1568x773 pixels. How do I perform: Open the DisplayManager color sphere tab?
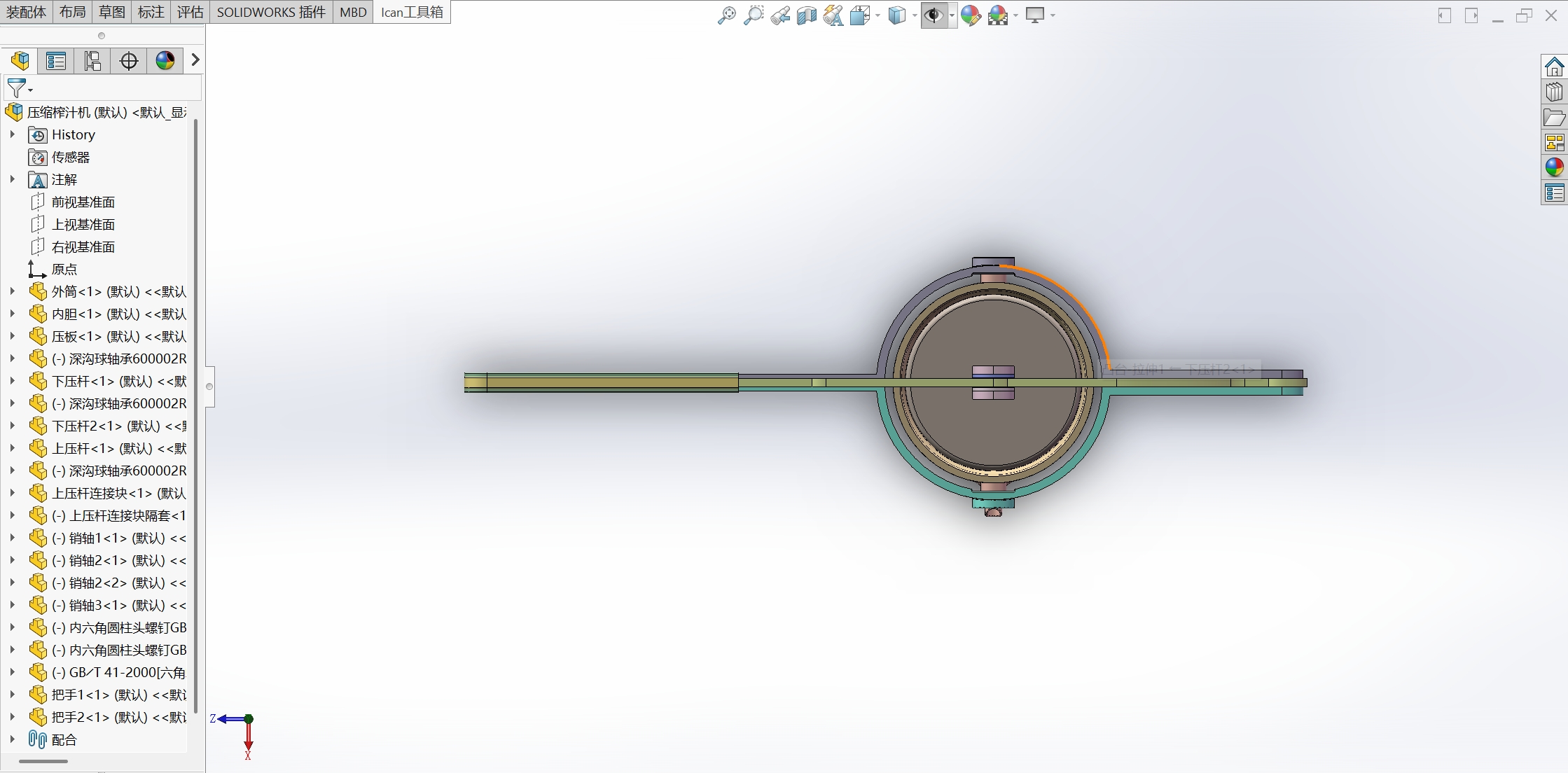click(165, 61)
